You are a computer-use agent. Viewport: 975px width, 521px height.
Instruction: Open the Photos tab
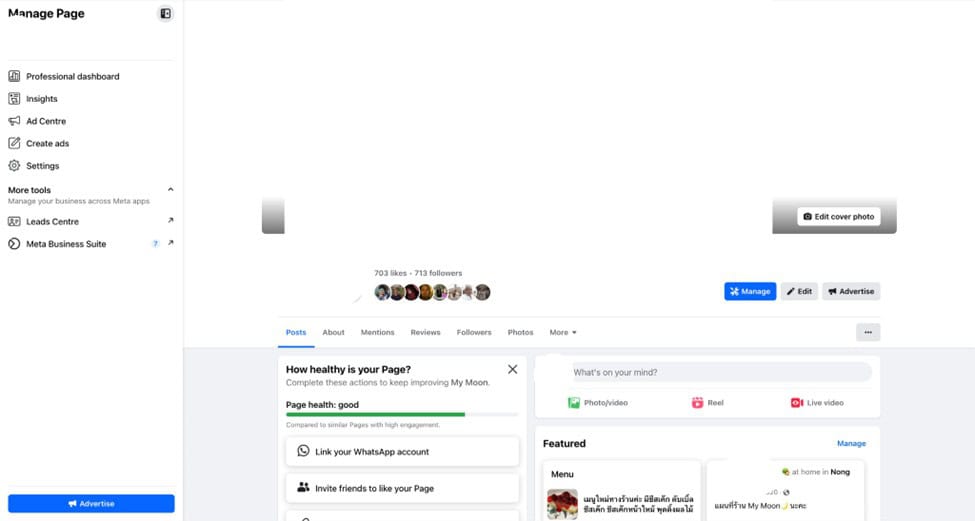pos(520,333)
